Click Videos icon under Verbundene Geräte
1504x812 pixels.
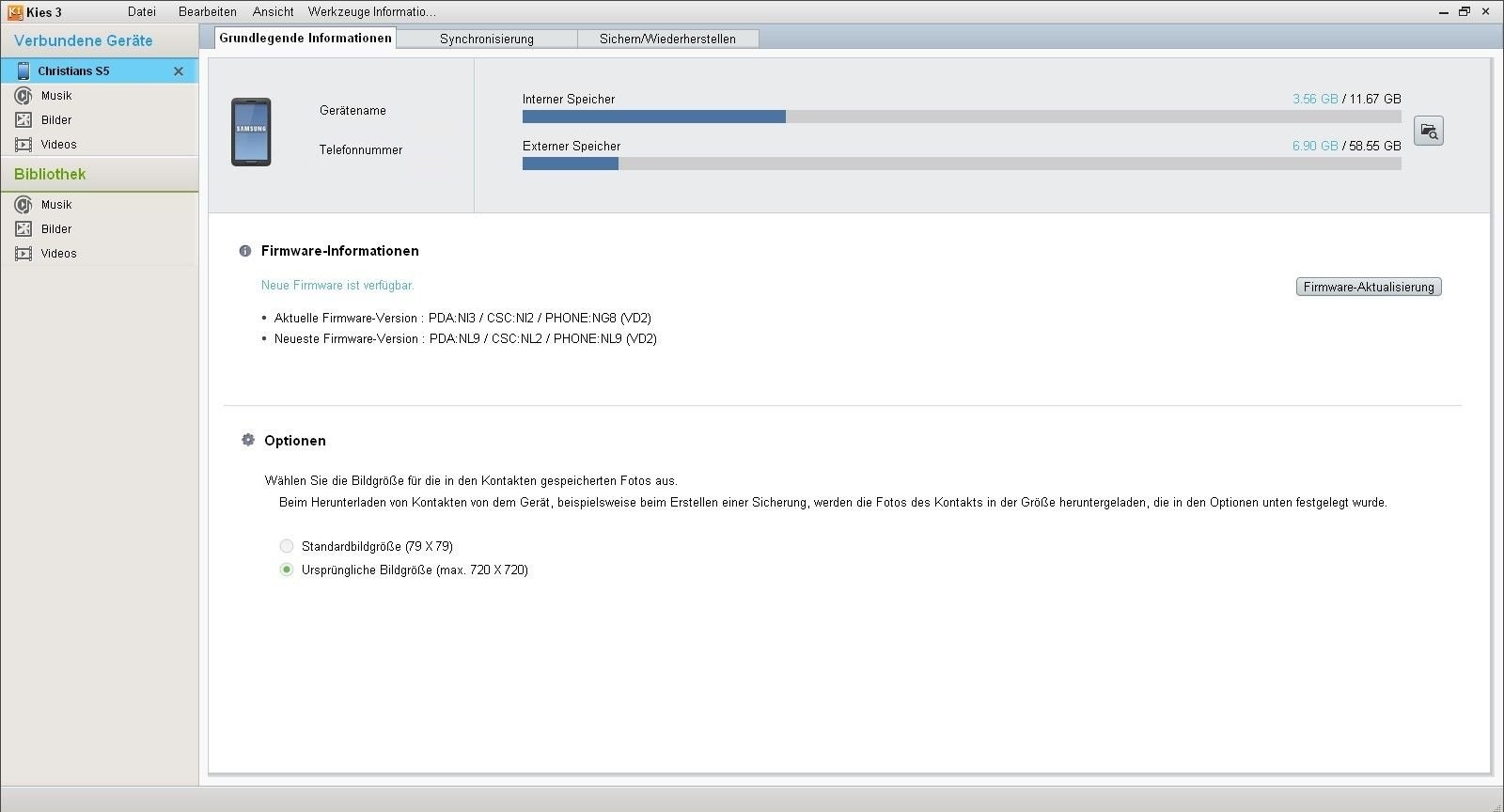point(23,145)
